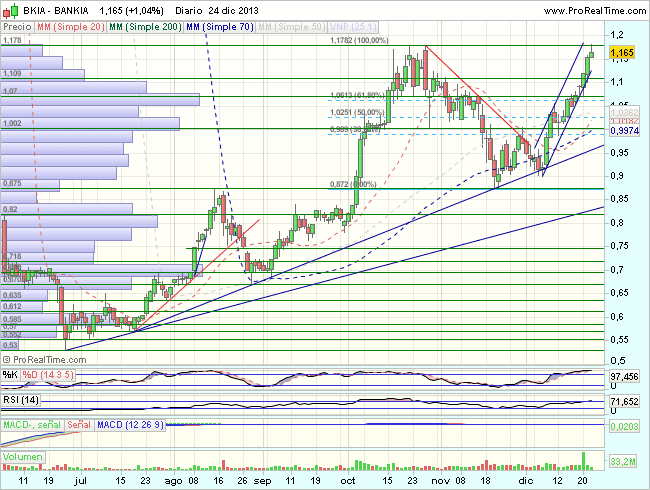
Task: Click the 0,718 support level label
Action: (x=12, y=257)
